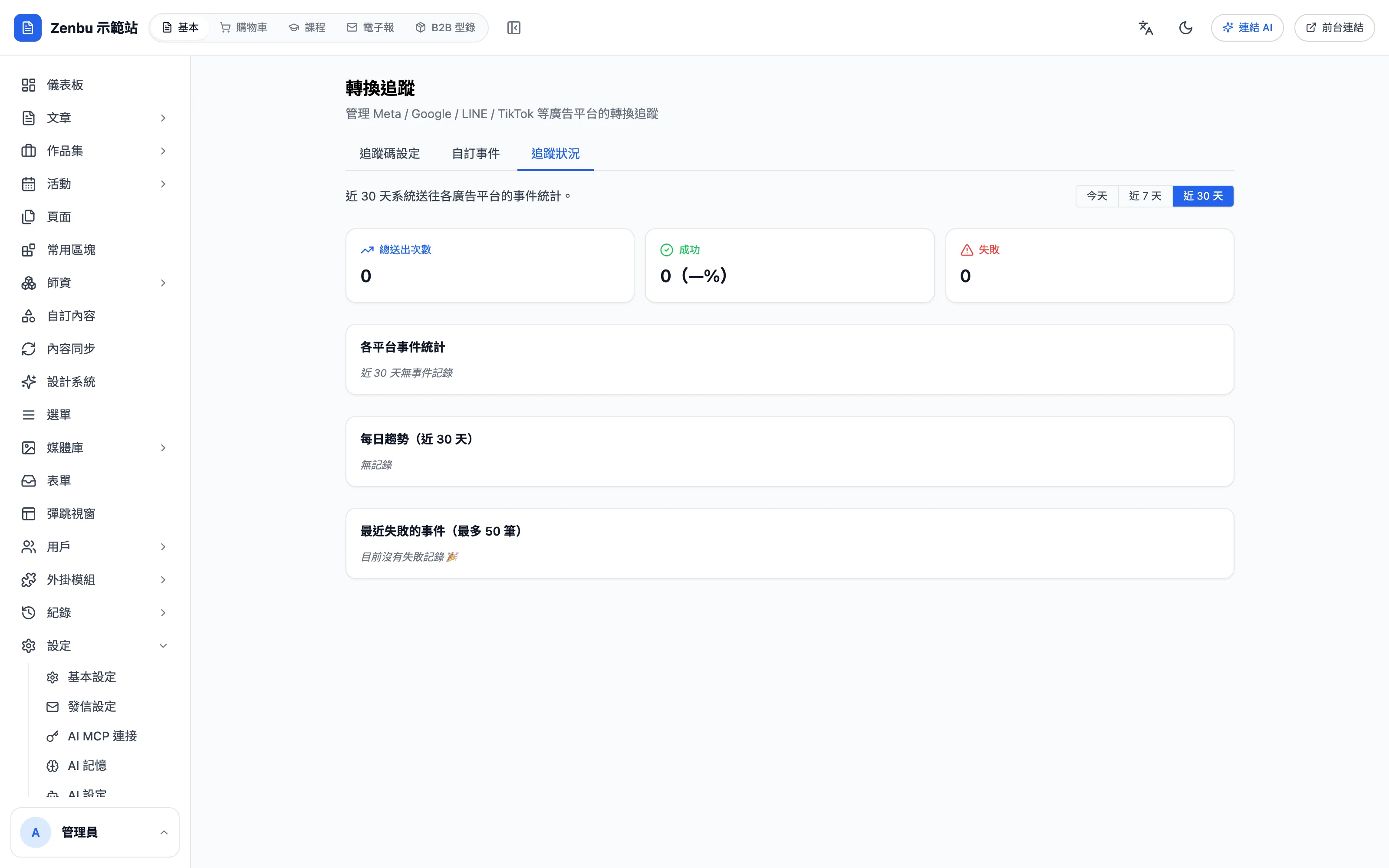The width and height of the screenshot is (1389, 868).
Task: Open the 內容同步 sync icon
Action: (x=29, y=349)
